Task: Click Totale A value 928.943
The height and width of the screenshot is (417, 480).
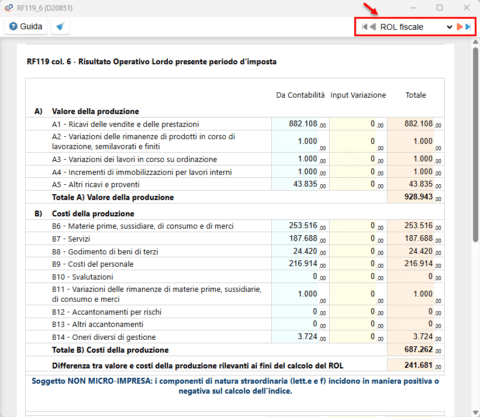Action: (418, 197)
